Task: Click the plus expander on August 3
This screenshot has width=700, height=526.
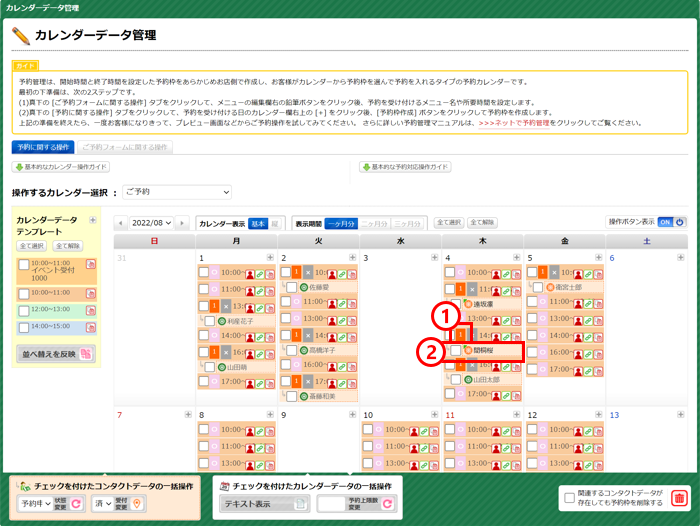Action: pyautogui.click(x=434, y=257)
